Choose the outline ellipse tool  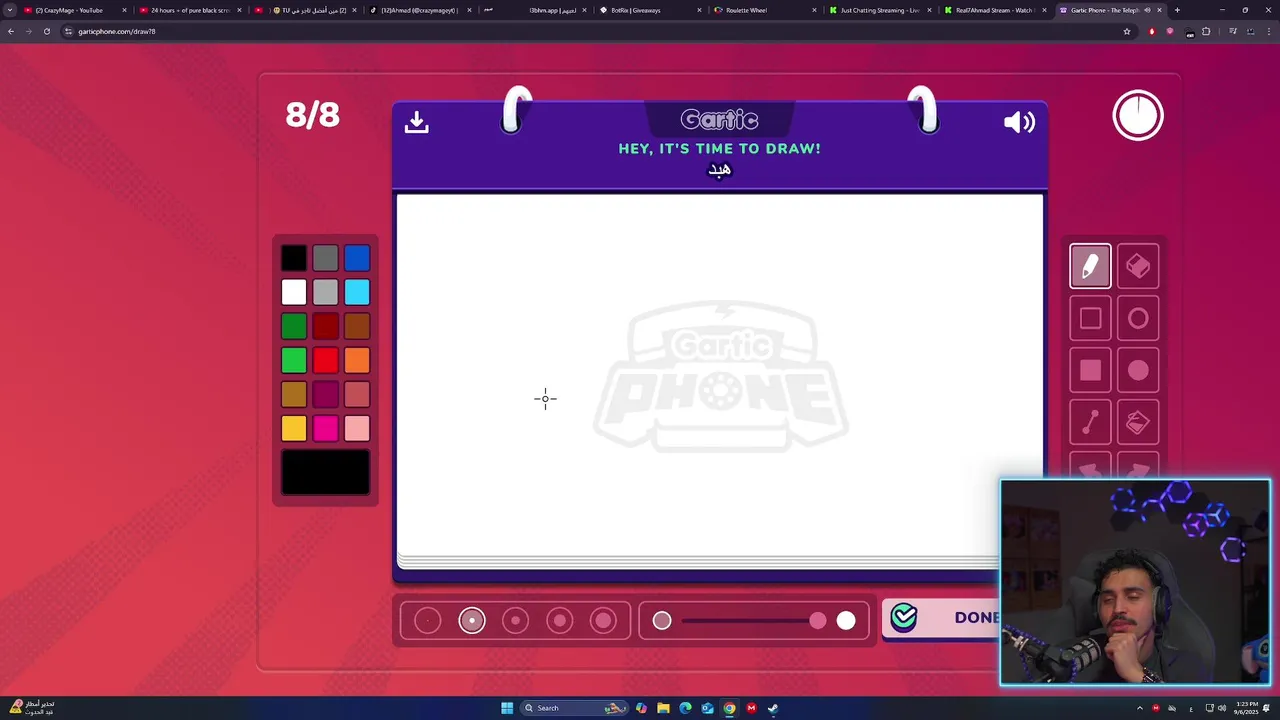tap(1138, 319)
